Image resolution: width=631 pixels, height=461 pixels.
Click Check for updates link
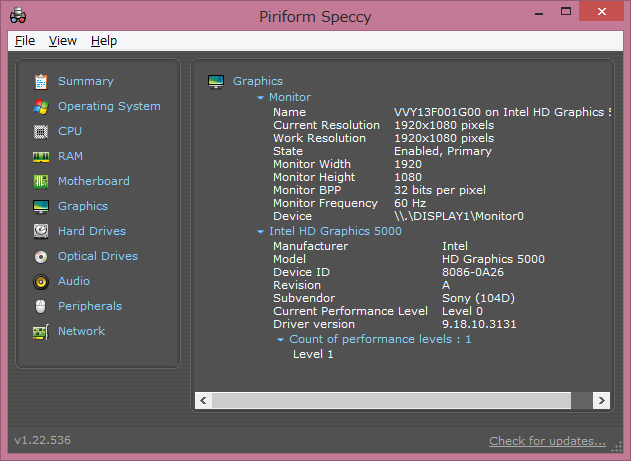pos(547,441)
